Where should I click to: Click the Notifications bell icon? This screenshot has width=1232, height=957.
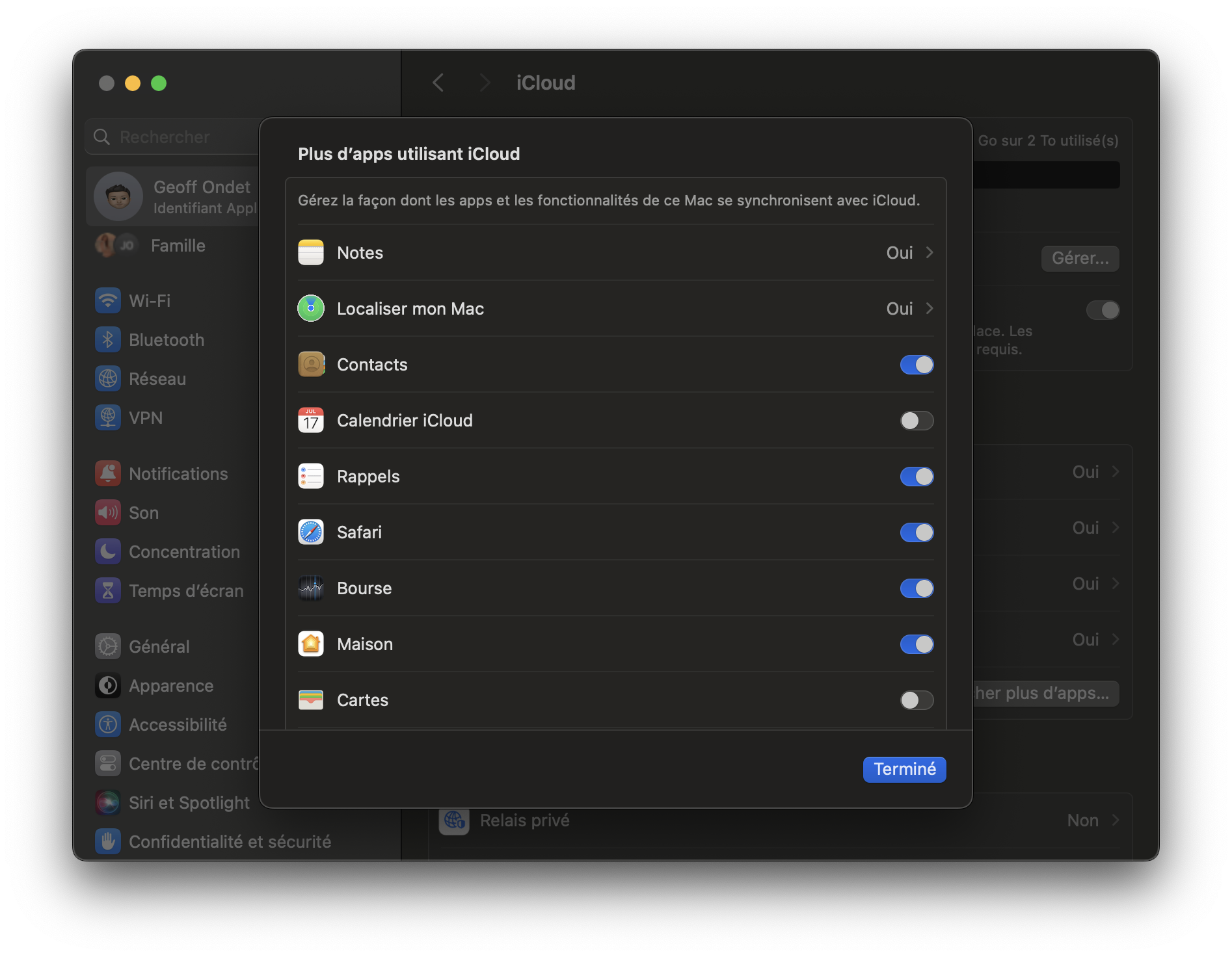tap(108, 473)
